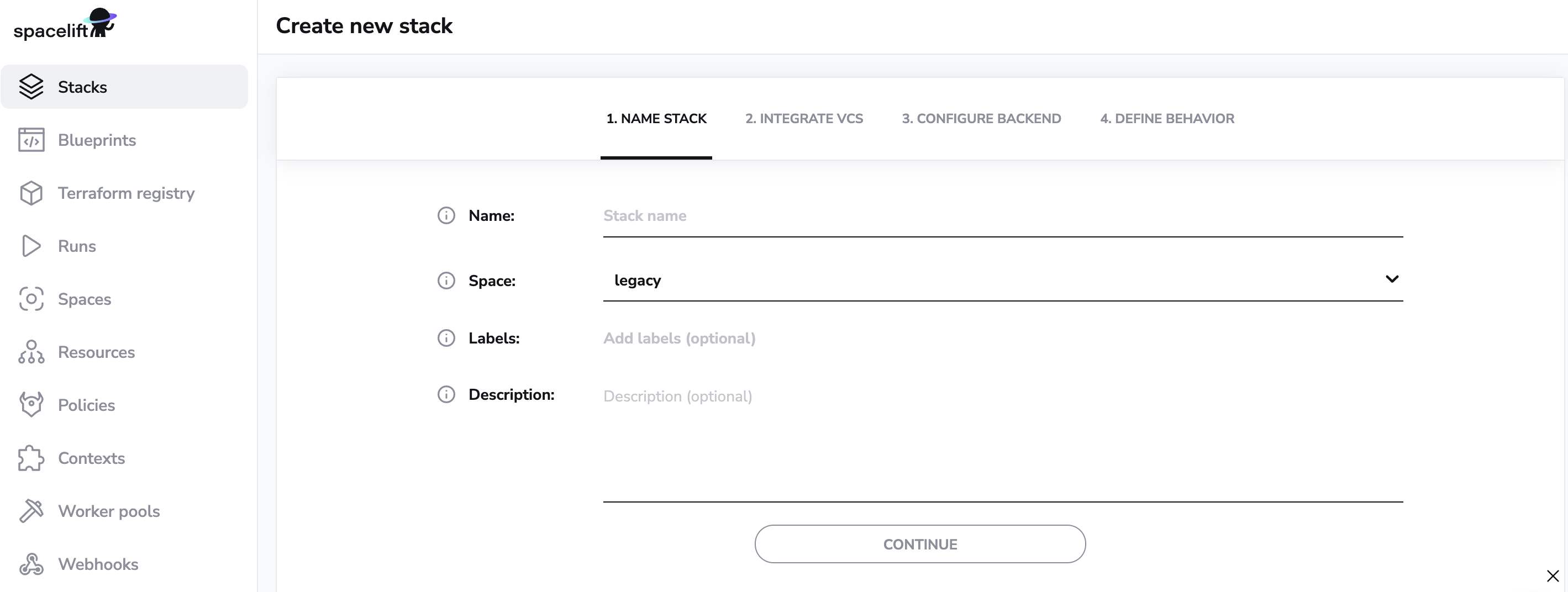Image resolution: width=1568 pixels, height=592 pixels.
Task: Click the info icon beside Name
Action: [x=446, y=215]
